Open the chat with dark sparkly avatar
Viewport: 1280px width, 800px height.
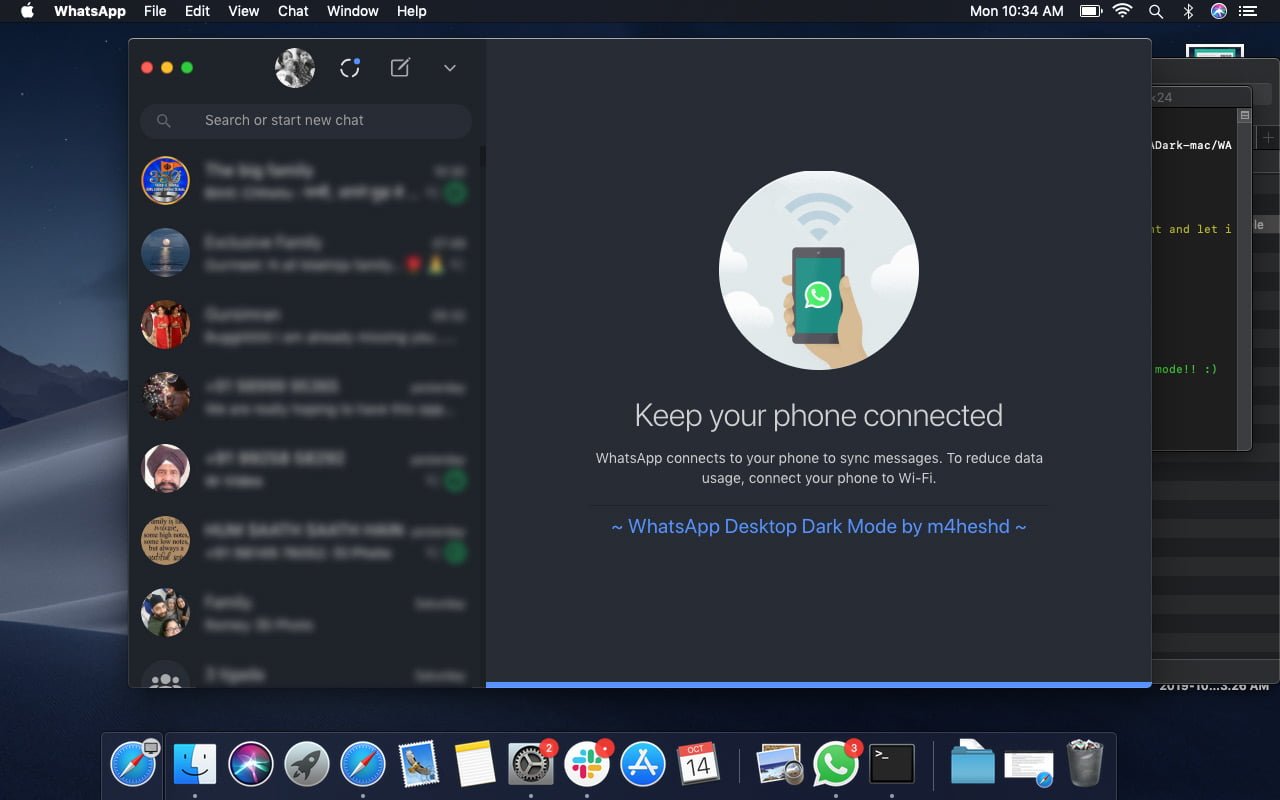tap(306, 397)
